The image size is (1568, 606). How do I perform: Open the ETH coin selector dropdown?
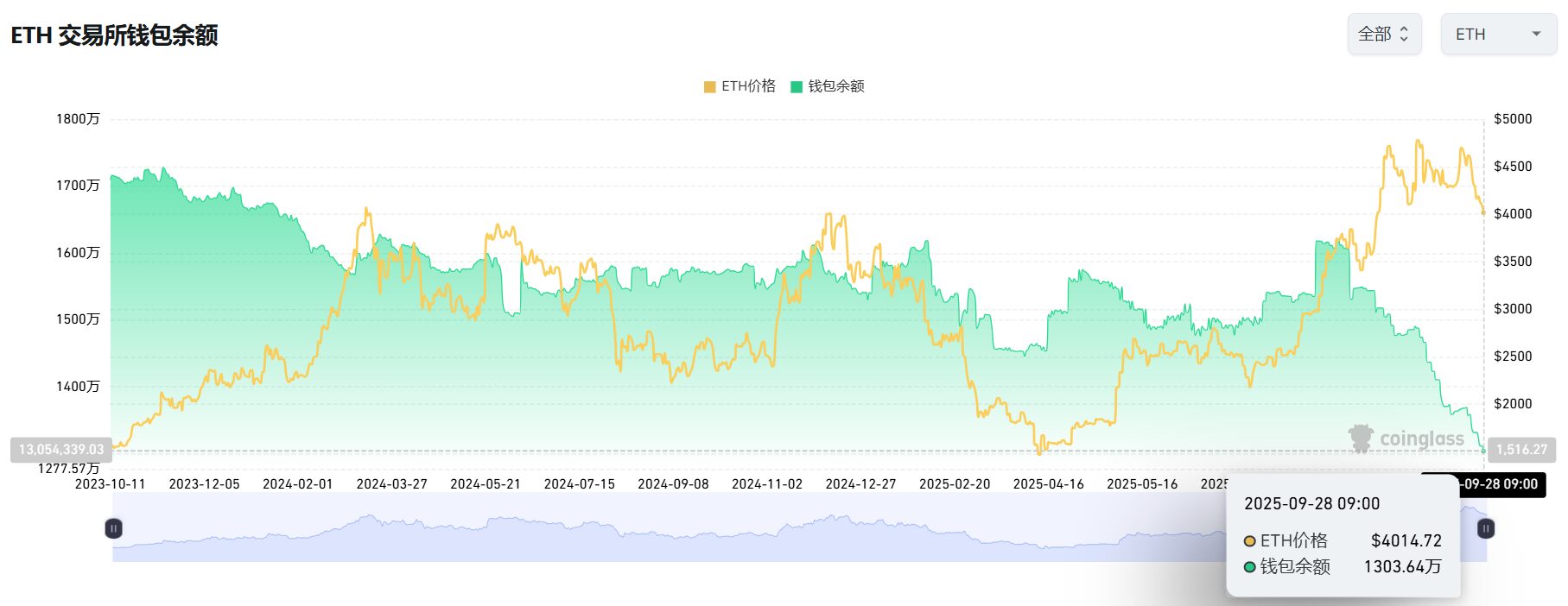tap(1498, 35)
